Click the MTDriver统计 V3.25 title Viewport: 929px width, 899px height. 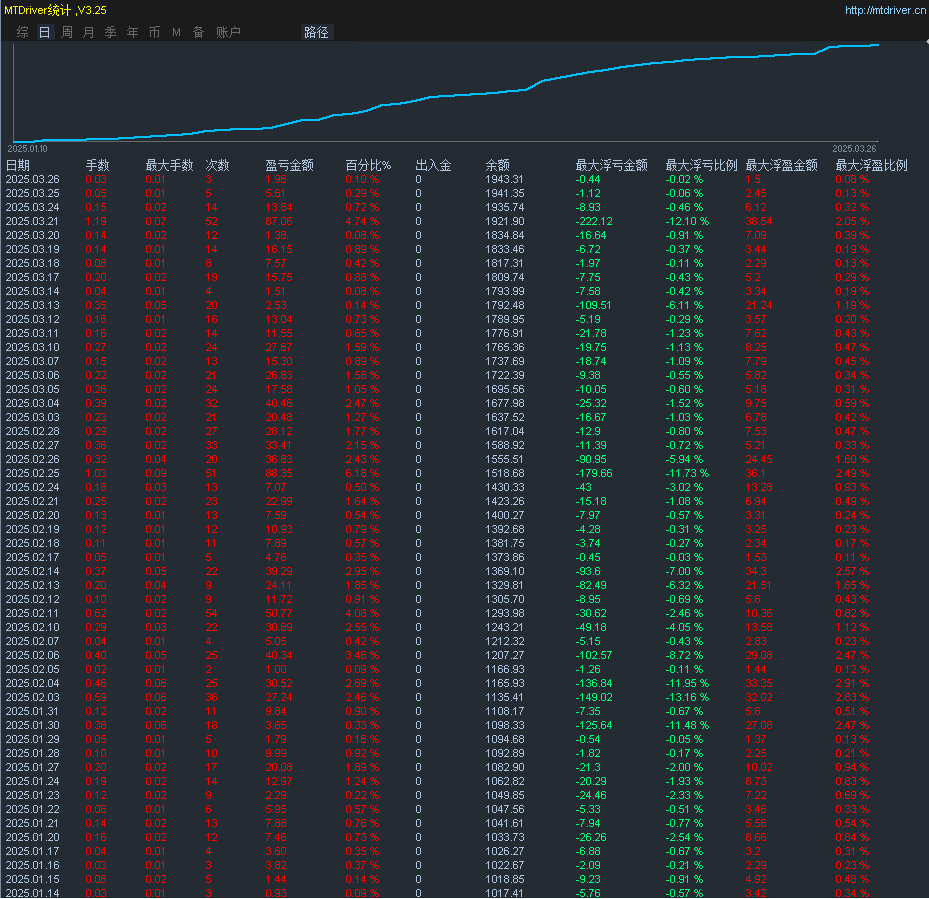(55, 10)
